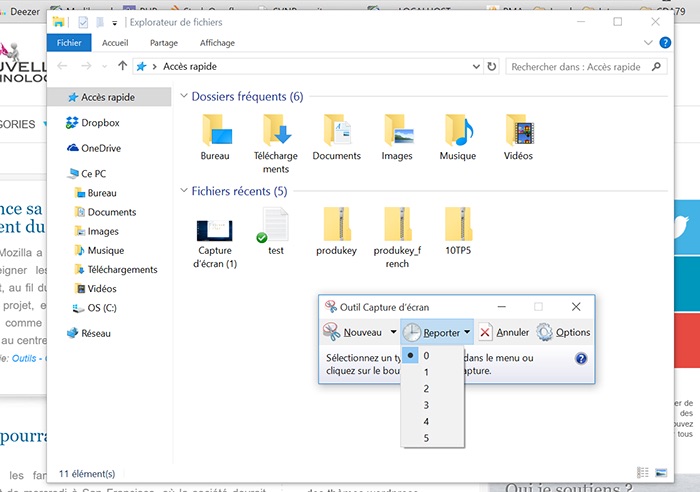
Task: Click the blue help icon in Snipping Tool
Action: pyautogui.click(x=581, y=358)
